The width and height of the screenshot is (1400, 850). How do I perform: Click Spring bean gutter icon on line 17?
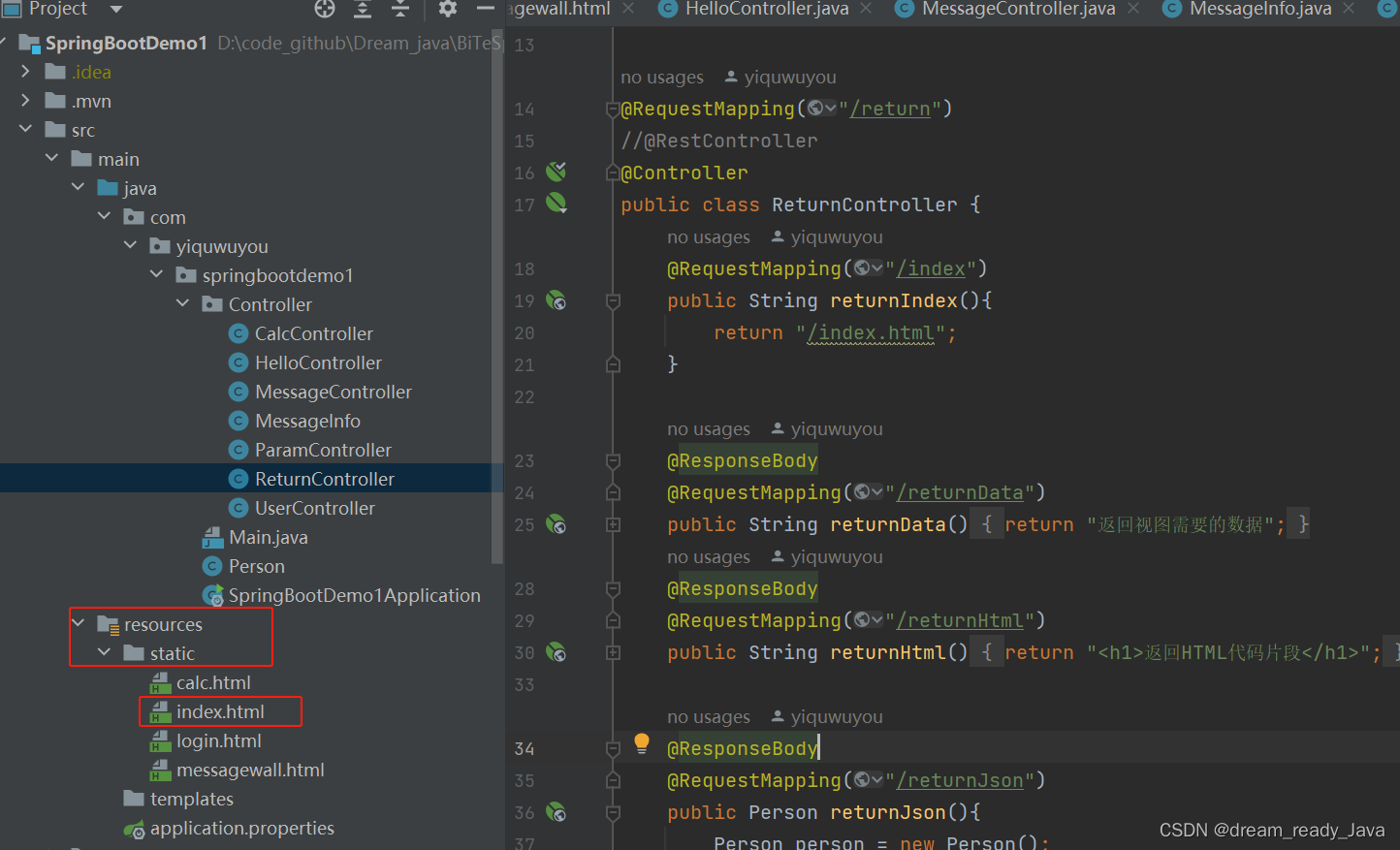[x=556, y=204]
